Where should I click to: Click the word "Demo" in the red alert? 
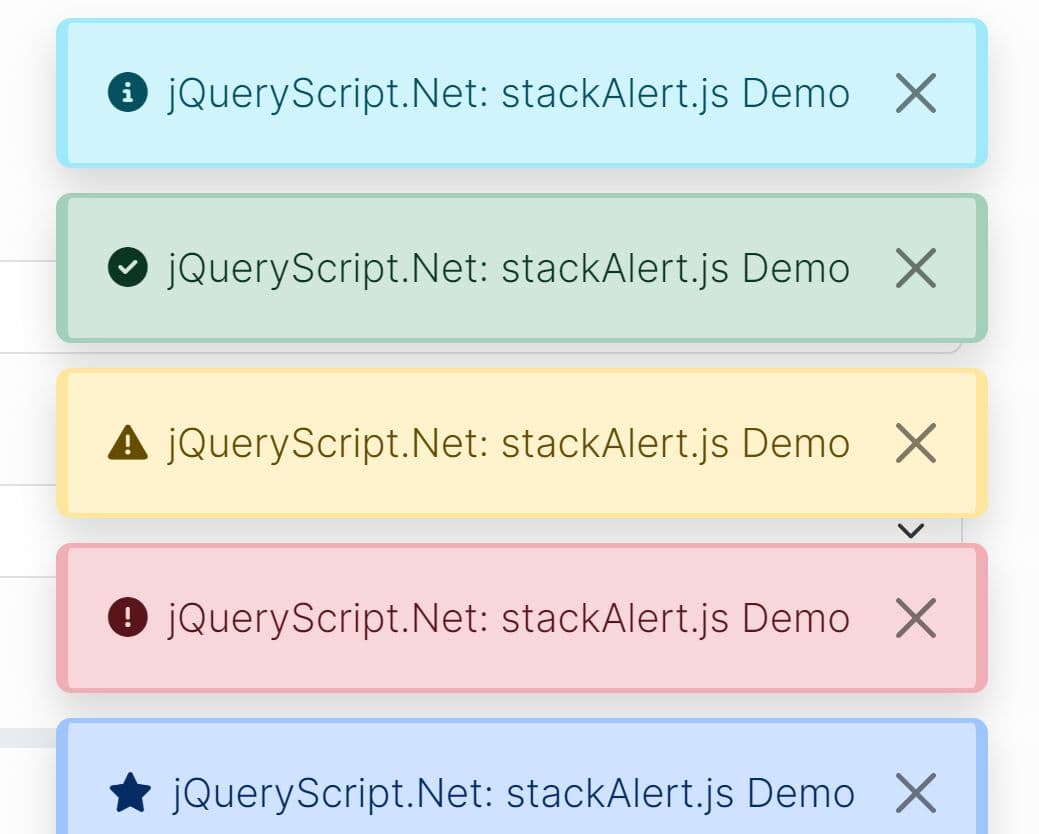[x=796, y=619]
